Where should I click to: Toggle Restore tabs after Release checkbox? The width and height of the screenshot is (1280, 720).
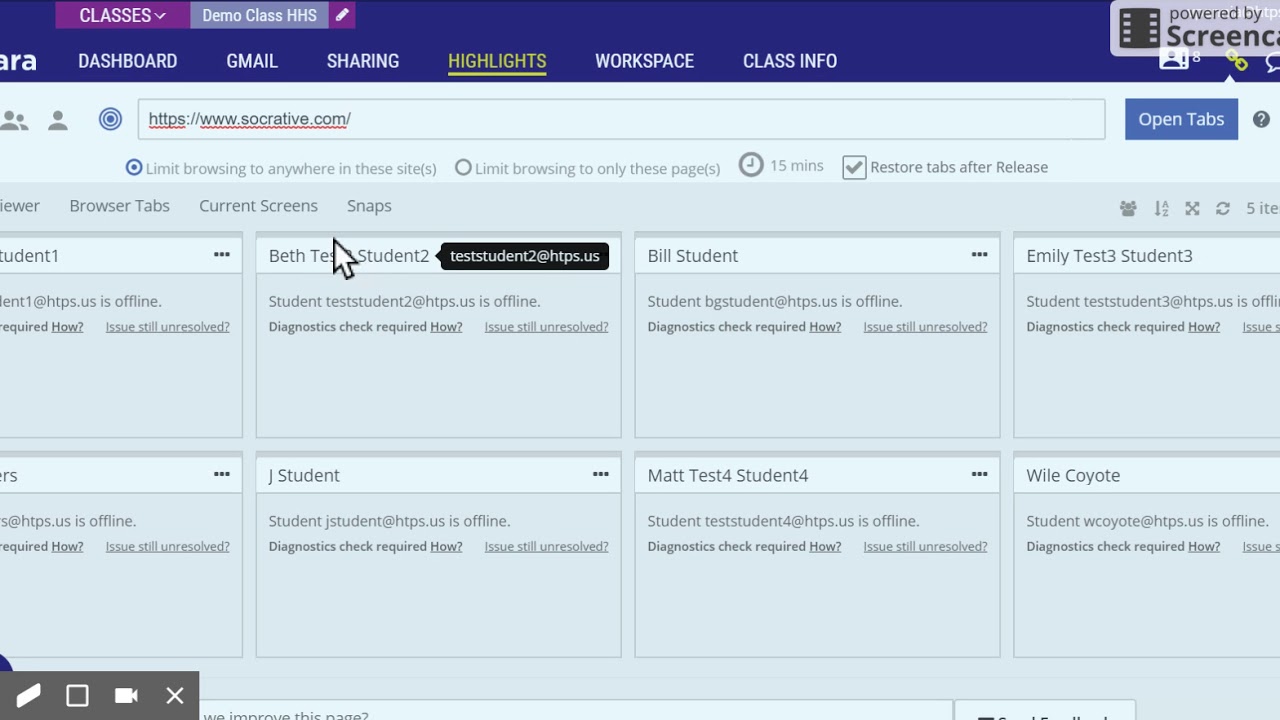click(x=854, y=167)
